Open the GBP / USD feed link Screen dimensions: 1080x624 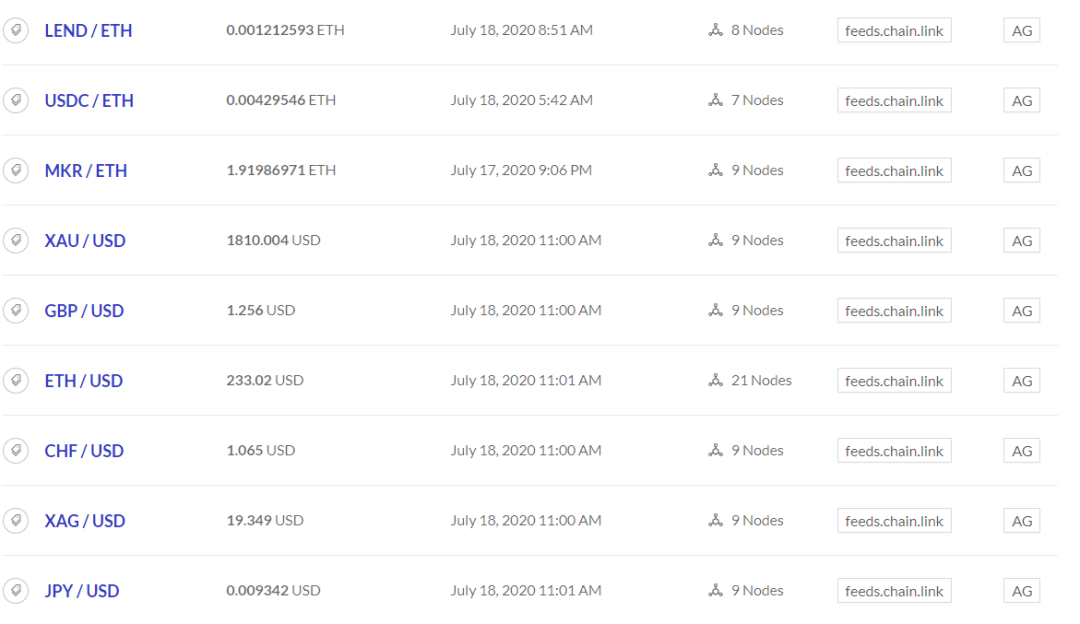pyautogui.click(x=84, y=311)
